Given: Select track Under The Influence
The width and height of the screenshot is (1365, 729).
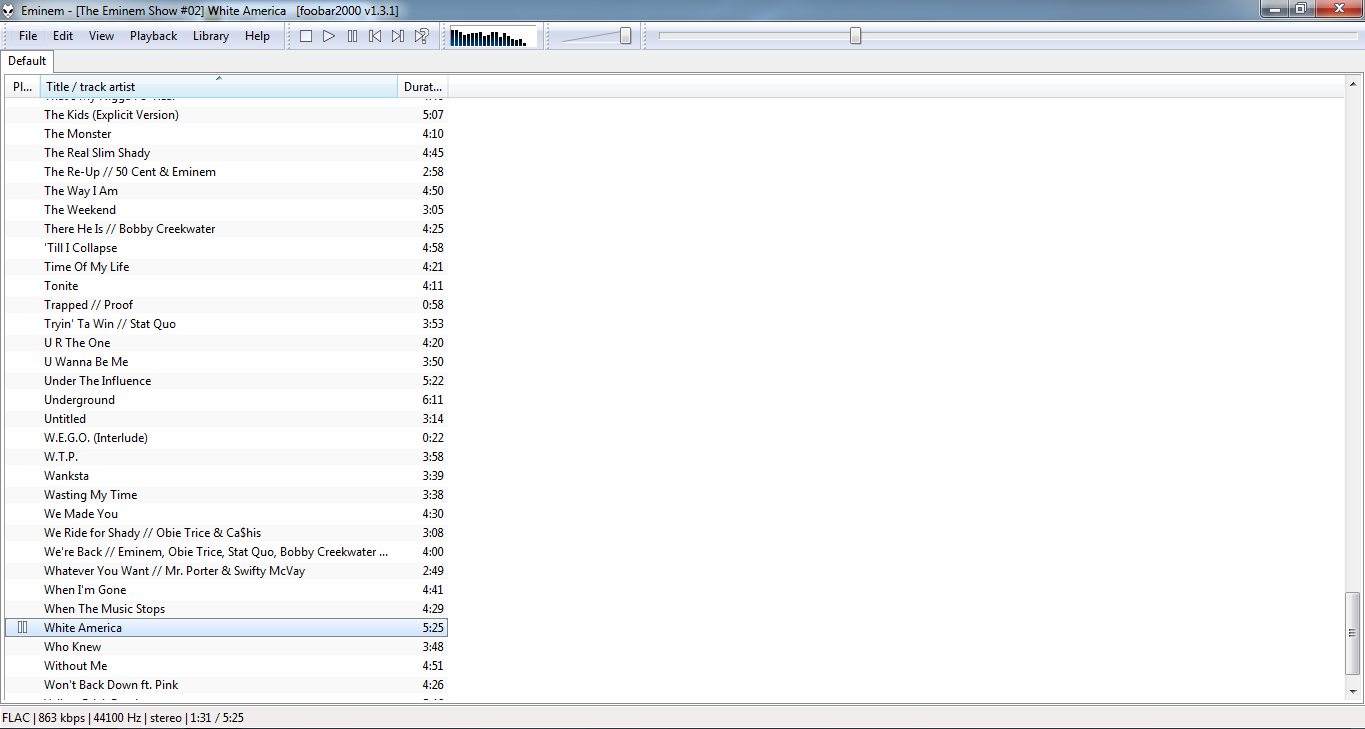Looking at the screenshot, I should [x=226, y=381].
